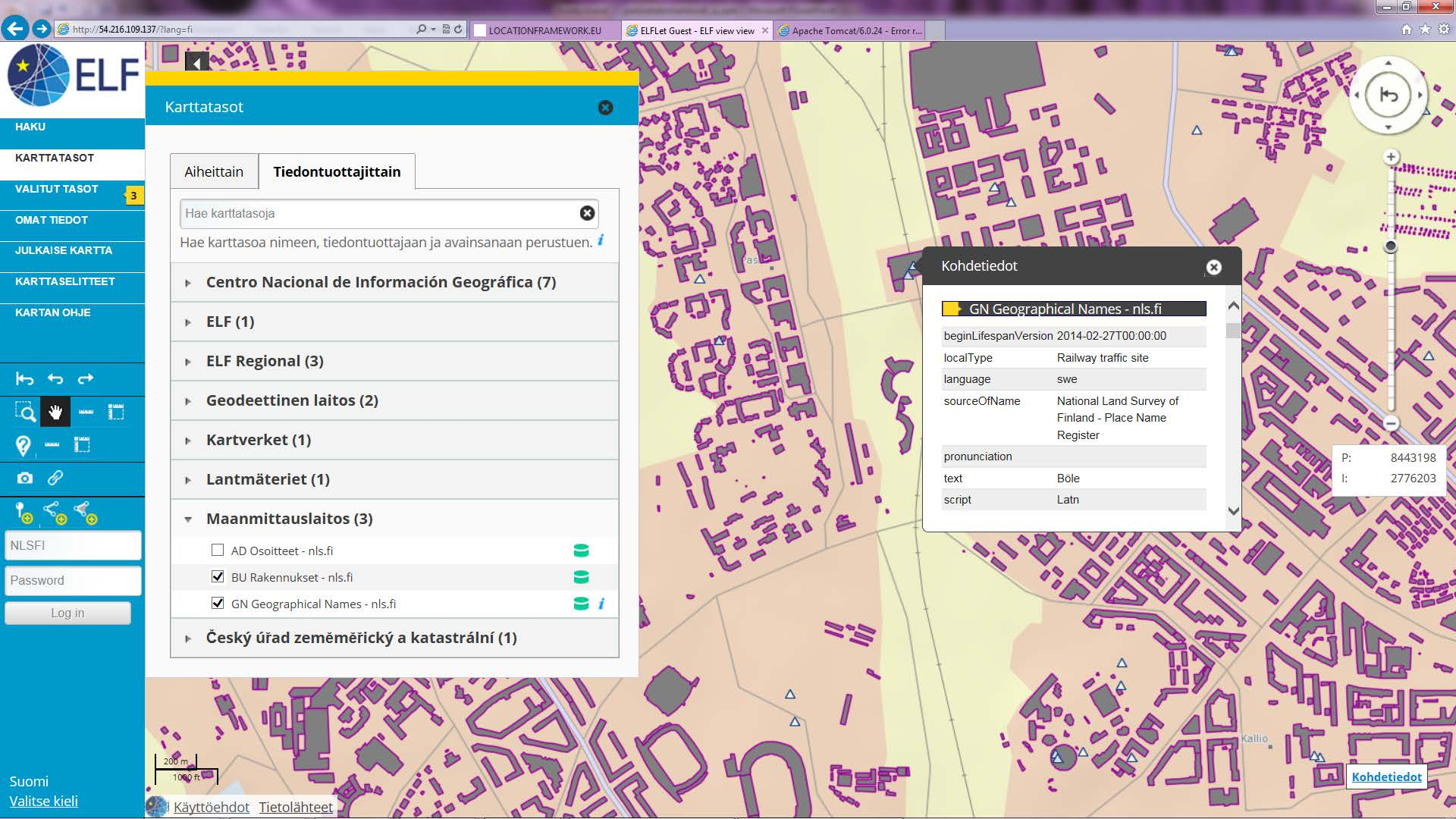Switch to the Tiedontuottajittain tab

coord(337,171)
